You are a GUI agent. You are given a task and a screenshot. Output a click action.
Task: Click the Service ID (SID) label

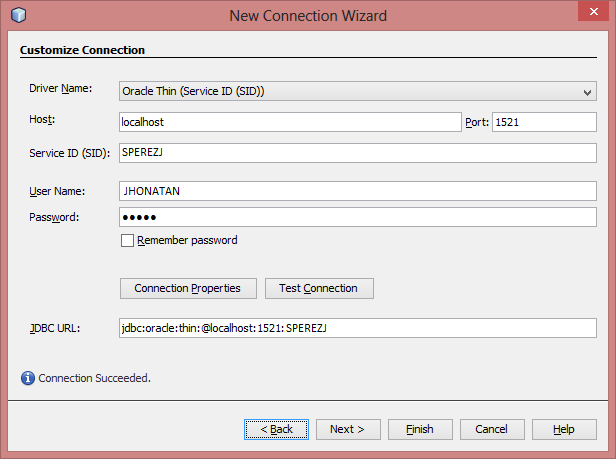click(x=70, y=153)
